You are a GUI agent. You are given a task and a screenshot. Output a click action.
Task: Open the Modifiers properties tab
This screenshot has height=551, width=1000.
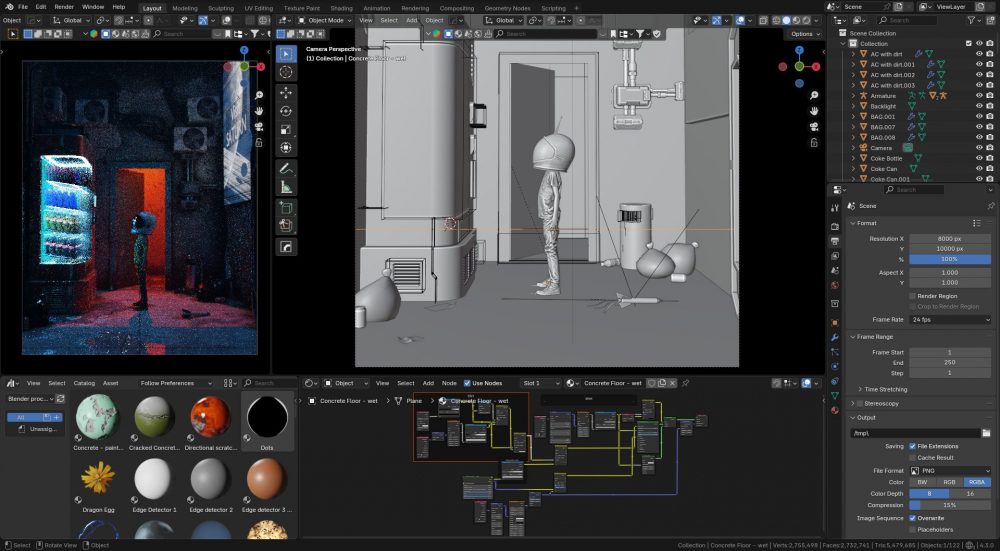click(x=835, y=337)
